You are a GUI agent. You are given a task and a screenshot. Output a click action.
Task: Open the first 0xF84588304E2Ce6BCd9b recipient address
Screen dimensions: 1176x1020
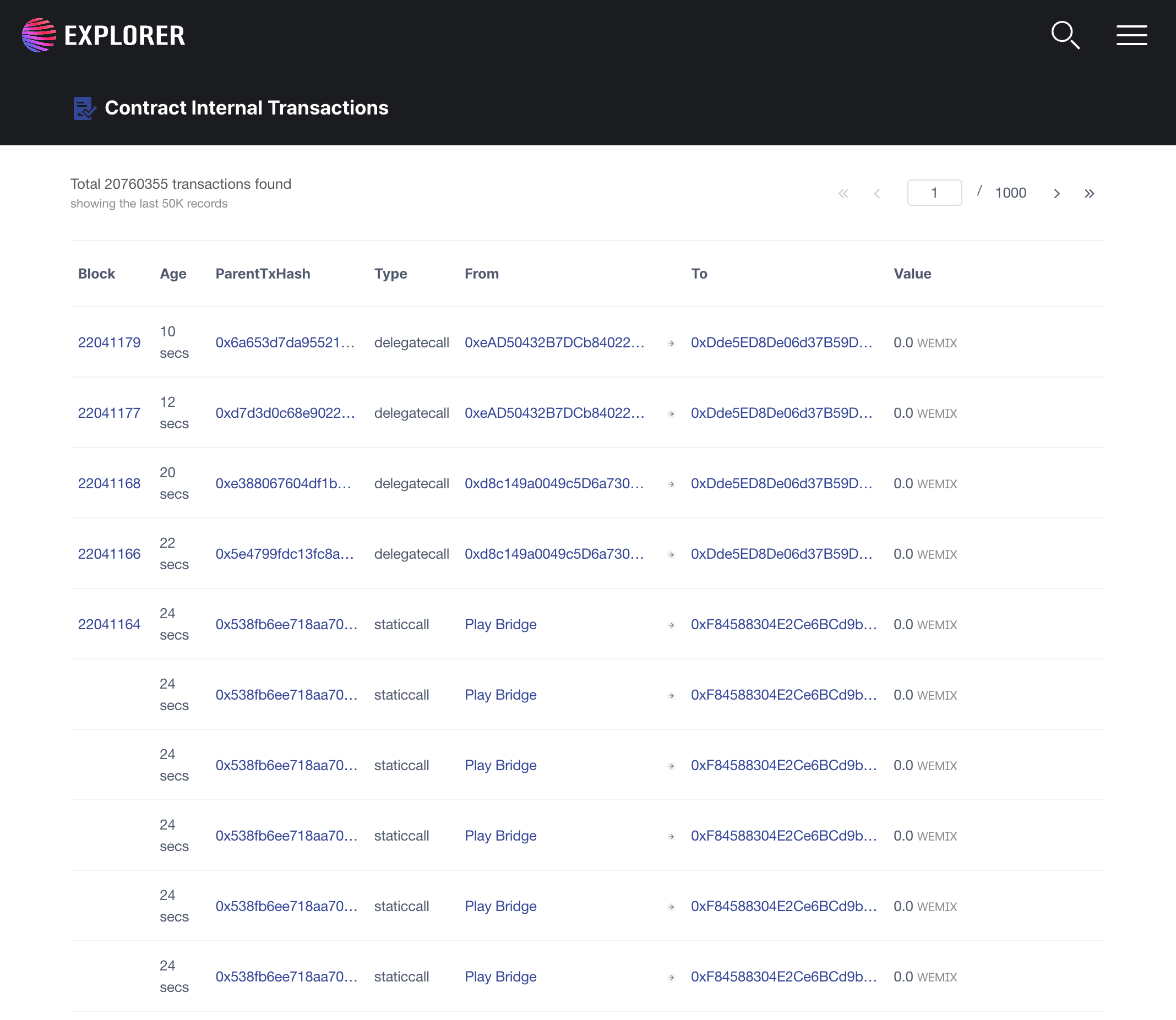tap(783, 624)
